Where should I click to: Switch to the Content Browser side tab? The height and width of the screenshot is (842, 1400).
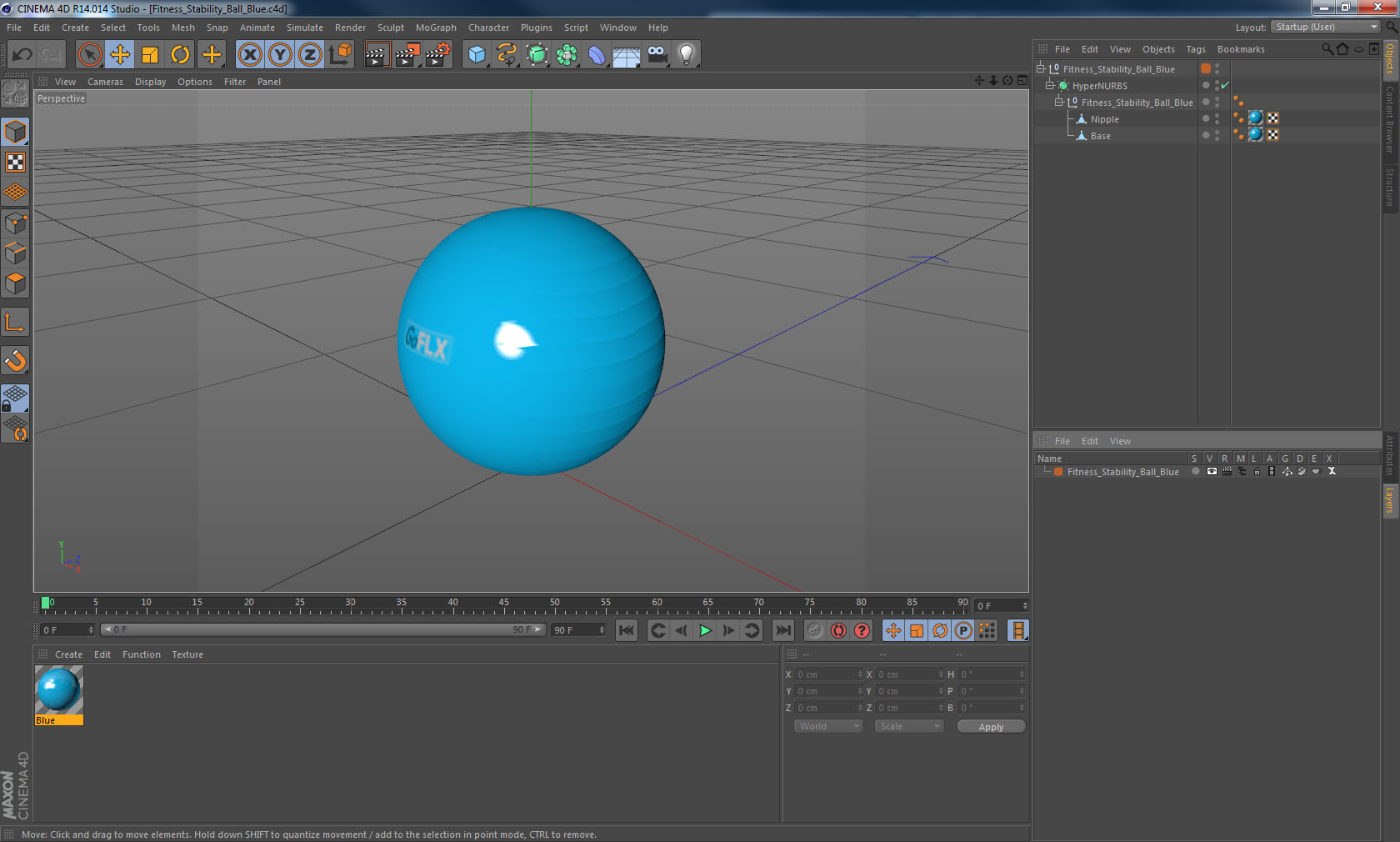[1390, 119]
